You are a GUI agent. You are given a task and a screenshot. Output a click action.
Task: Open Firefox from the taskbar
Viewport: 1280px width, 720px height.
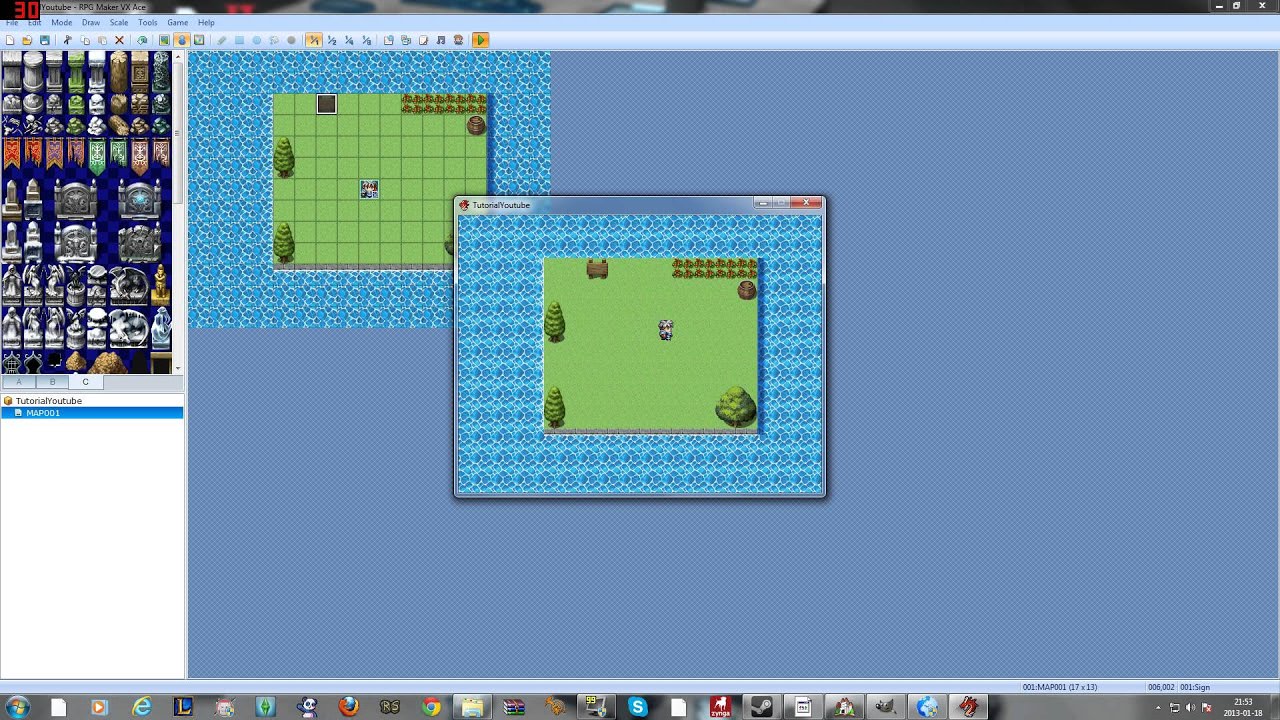pyautogui.click(x=348, y=707)
